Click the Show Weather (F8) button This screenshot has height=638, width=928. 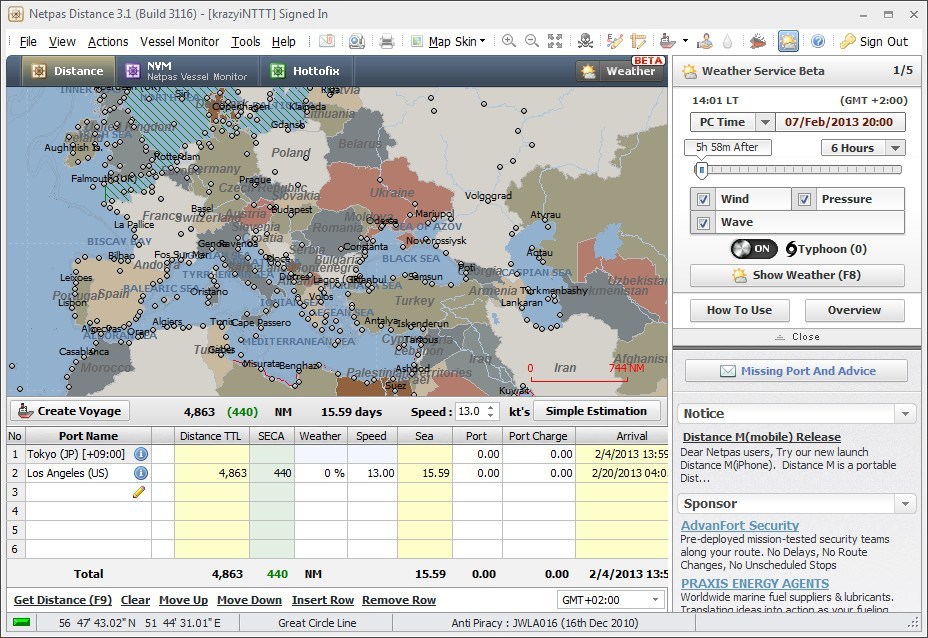point(797,275)
